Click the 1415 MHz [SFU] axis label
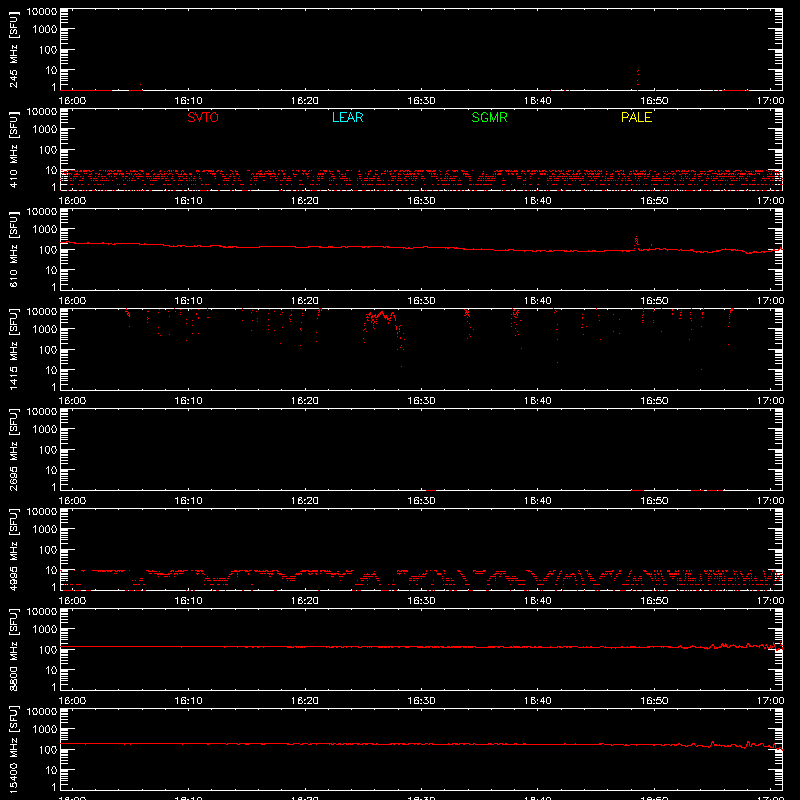 (x=13, y=350)
